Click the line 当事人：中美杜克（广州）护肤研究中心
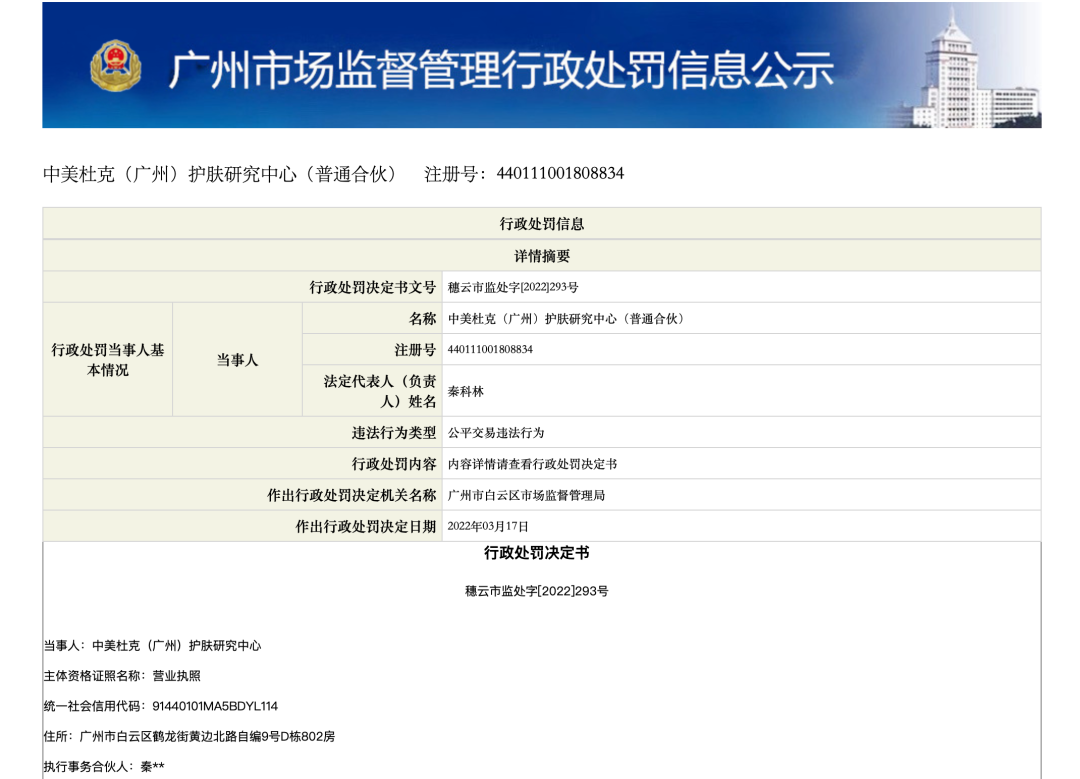This screenshot has width=1080, height=779. [152, 645]
